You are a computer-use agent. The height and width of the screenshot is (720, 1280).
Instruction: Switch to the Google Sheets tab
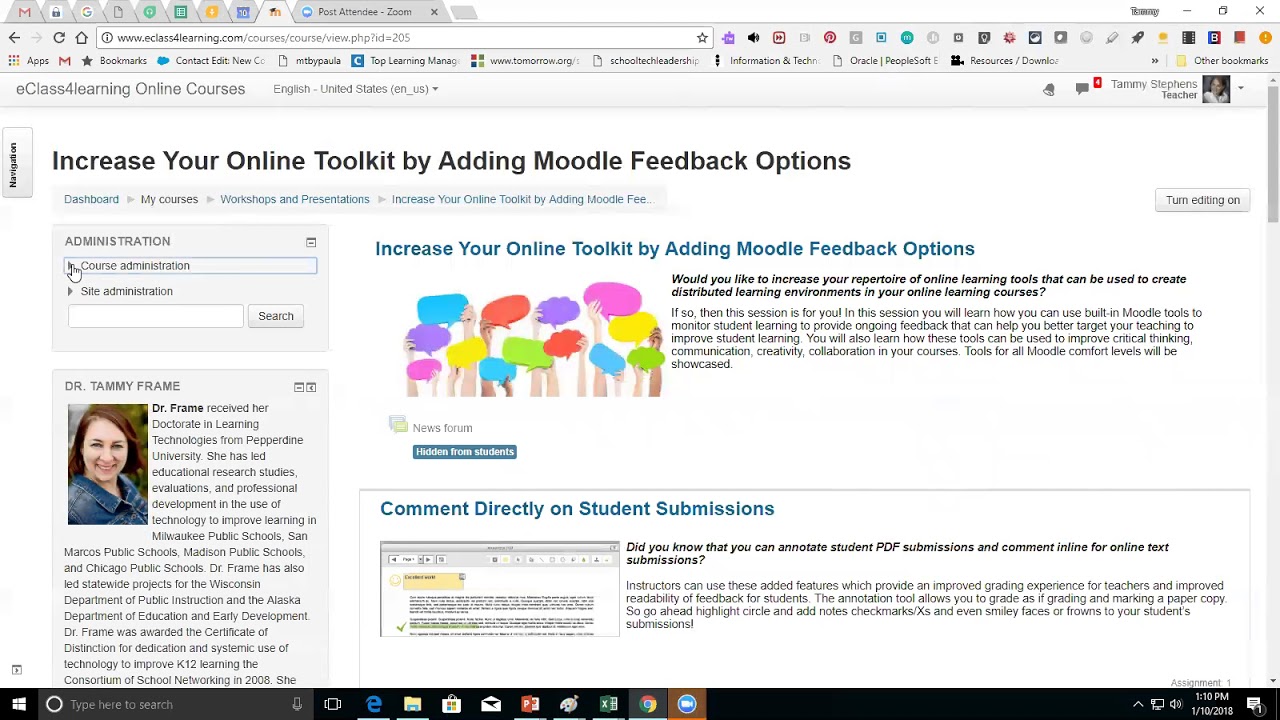point(180,12)
